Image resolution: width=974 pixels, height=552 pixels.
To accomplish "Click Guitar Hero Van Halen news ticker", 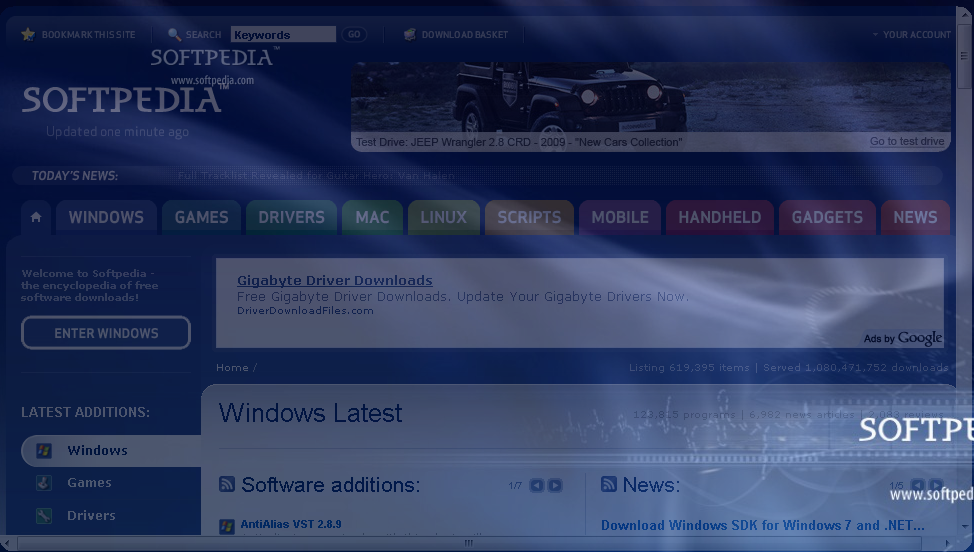I will 316,176.
